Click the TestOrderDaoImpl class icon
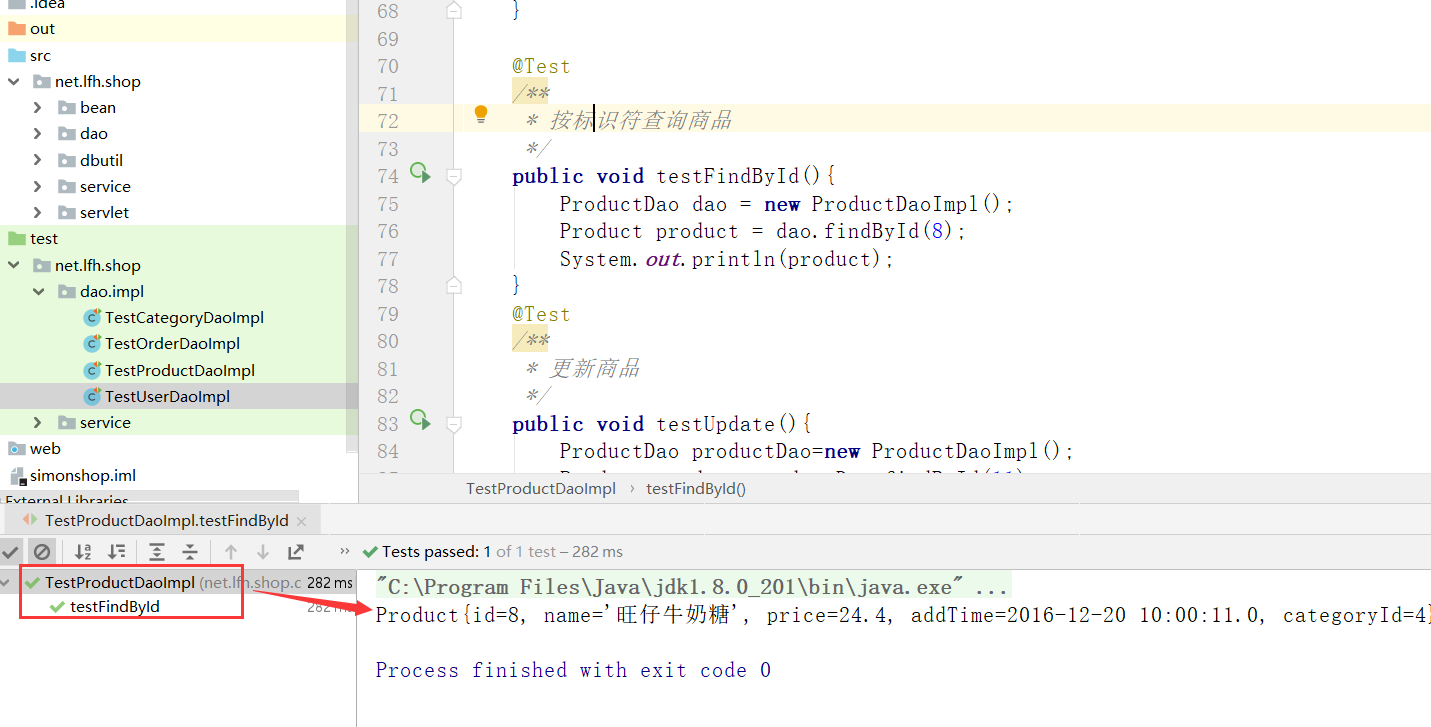Viewport: 1431px width, 727px height. tap(92, 343)
